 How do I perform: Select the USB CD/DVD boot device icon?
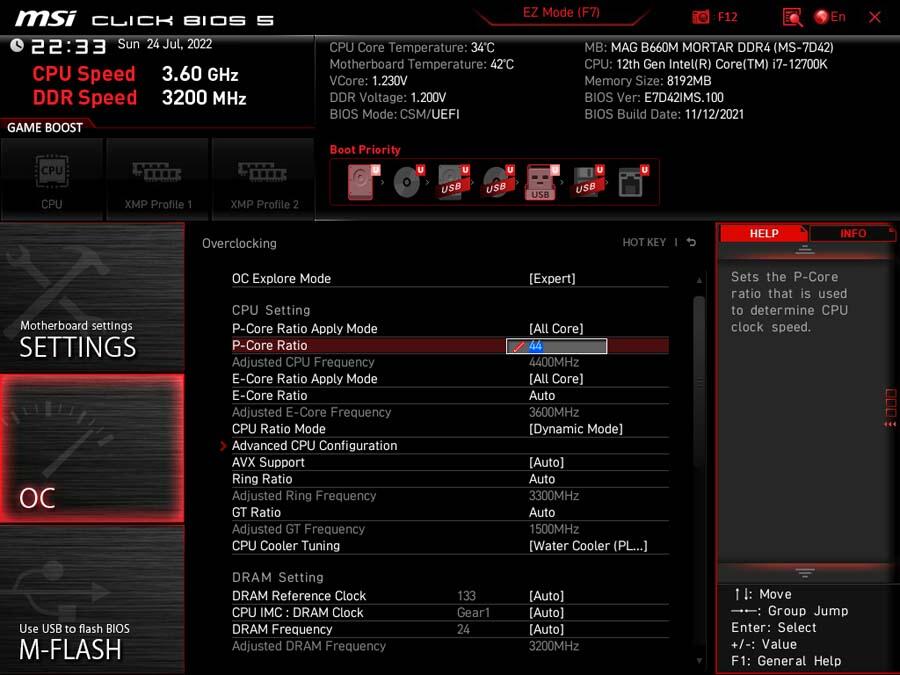click(498, 181)
